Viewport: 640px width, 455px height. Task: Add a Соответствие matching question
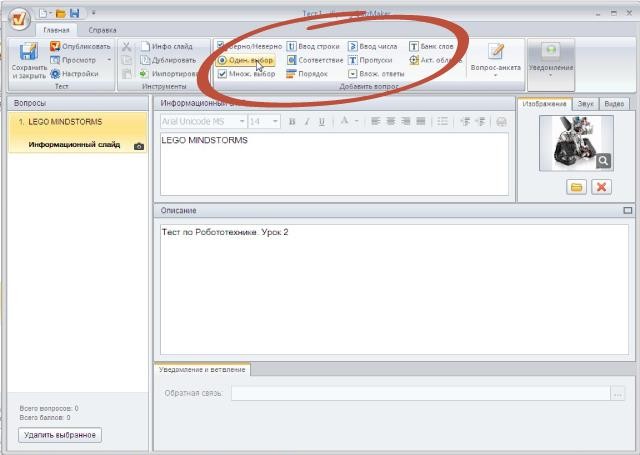315,60
